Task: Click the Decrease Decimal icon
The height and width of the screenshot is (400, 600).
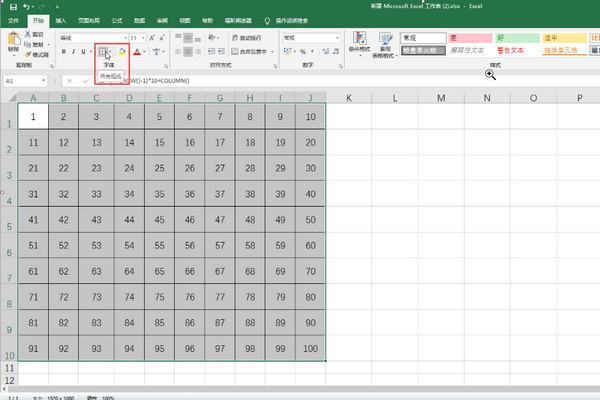Action: coord(336,52)
